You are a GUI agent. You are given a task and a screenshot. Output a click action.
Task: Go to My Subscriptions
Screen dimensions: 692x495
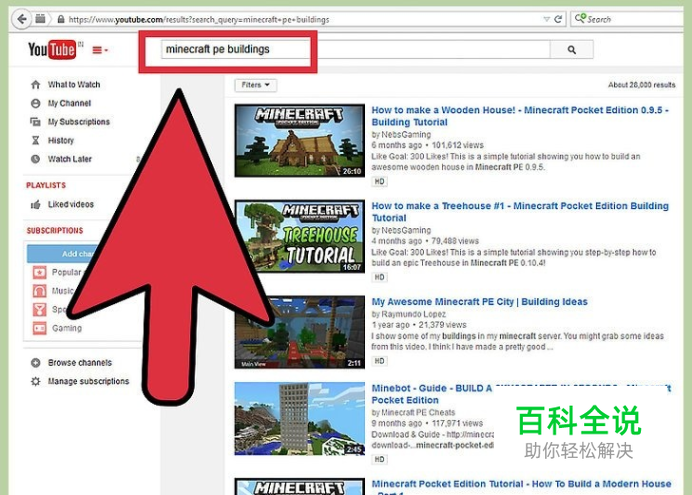click(79, 122)
